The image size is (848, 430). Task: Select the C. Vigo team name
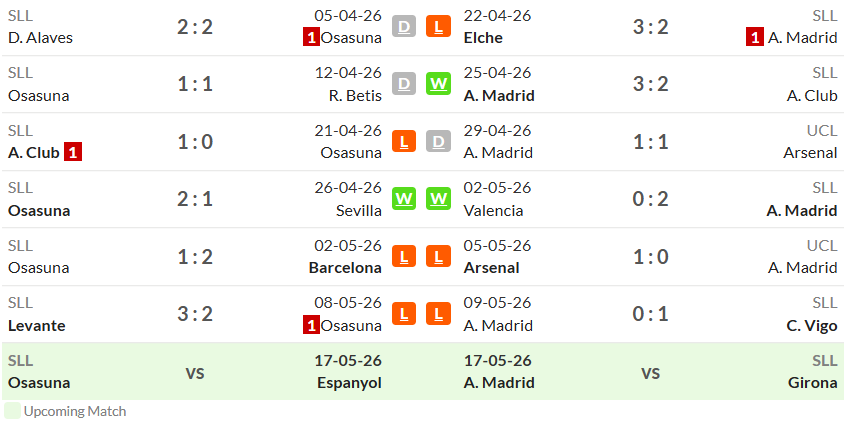812,326
